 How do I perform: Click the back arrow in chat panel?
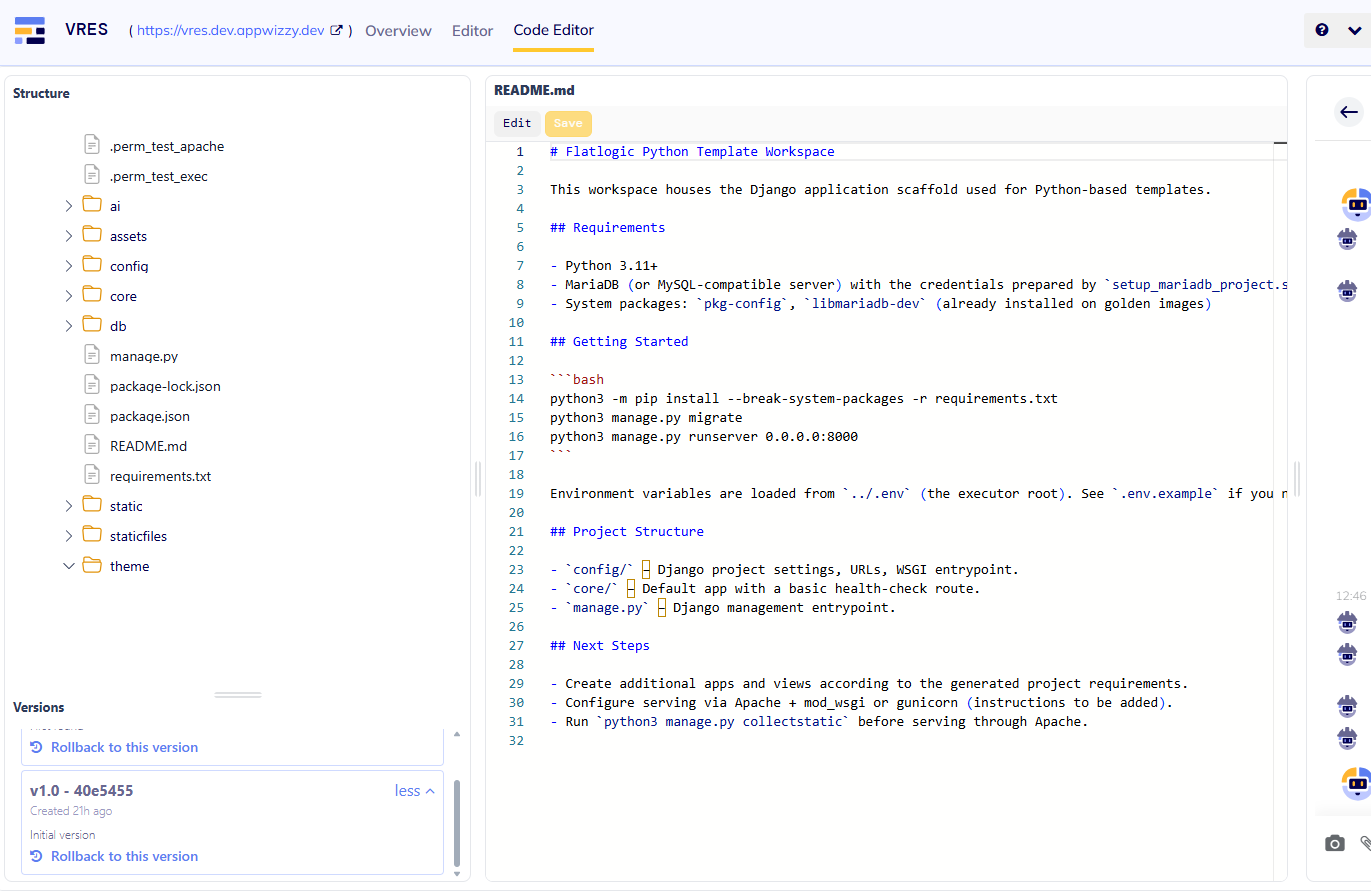point(1349,112)
